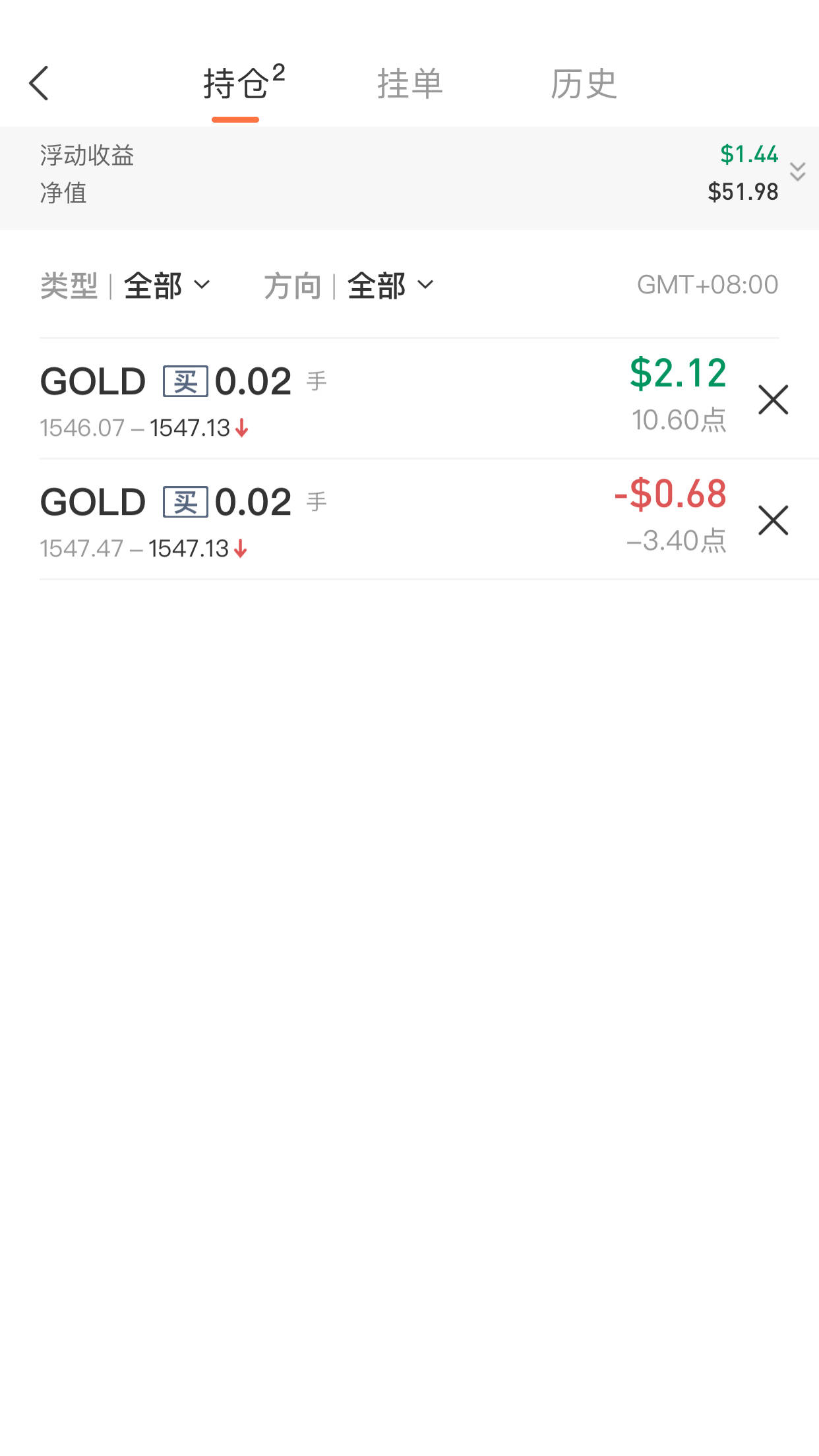Switch to the 历史 tab

[584, 84]
